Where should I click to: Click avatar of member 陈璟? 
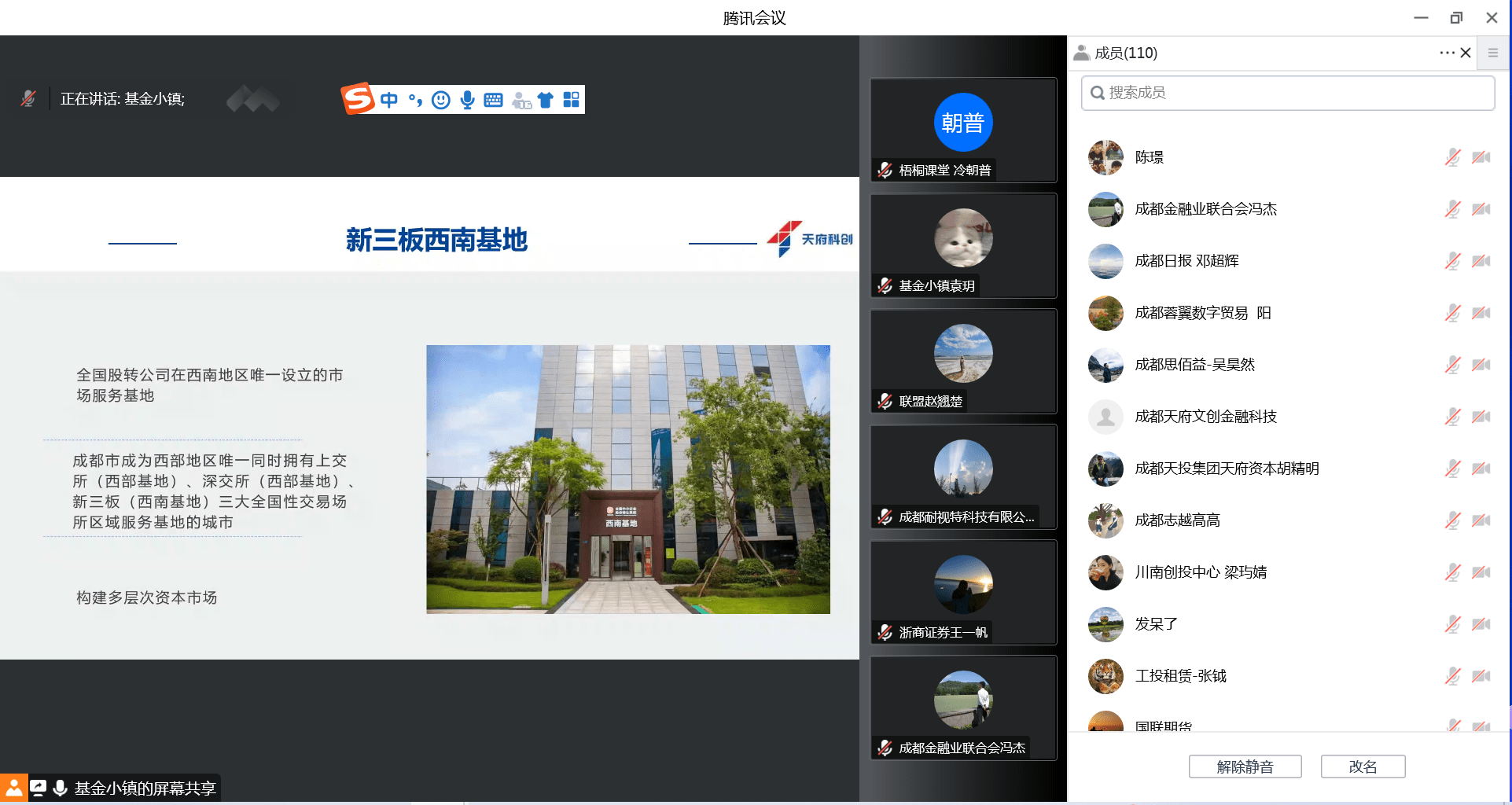[1105, 157]
